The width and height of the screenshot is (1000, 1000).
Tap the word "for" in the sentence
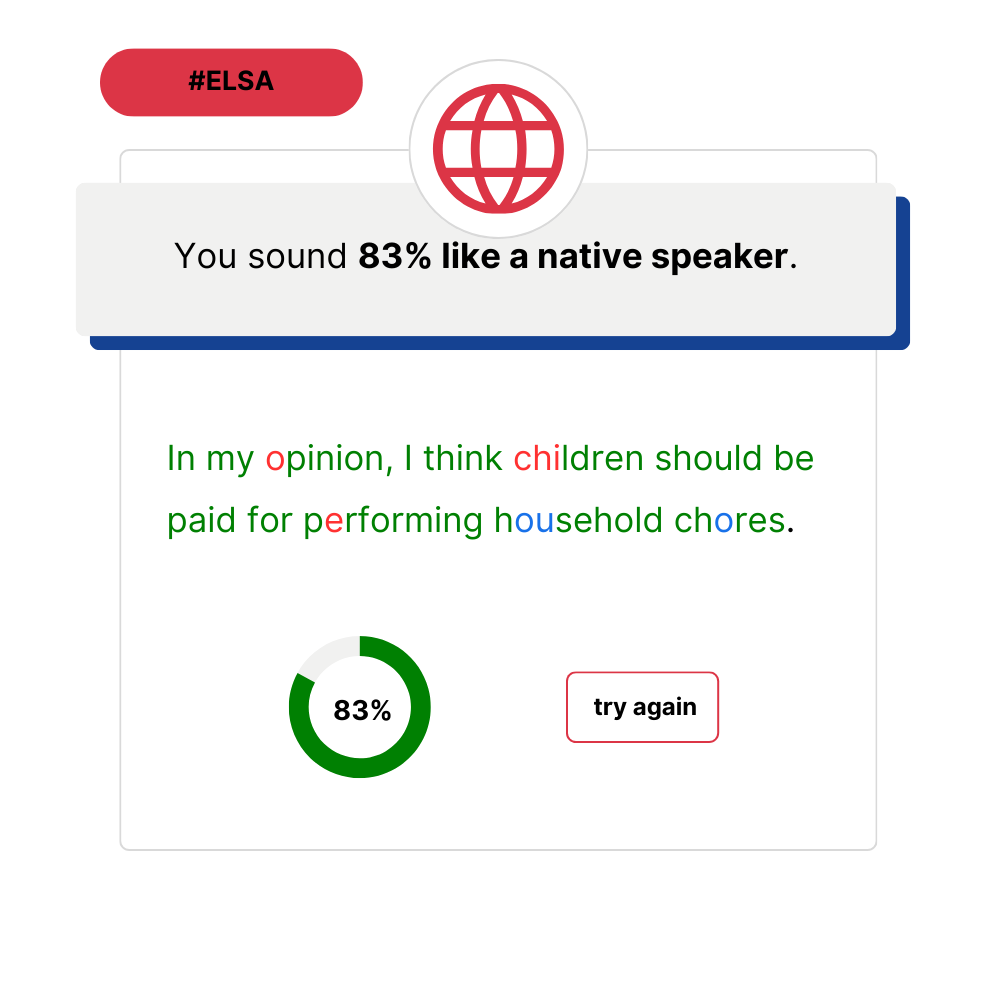(270, 521)
